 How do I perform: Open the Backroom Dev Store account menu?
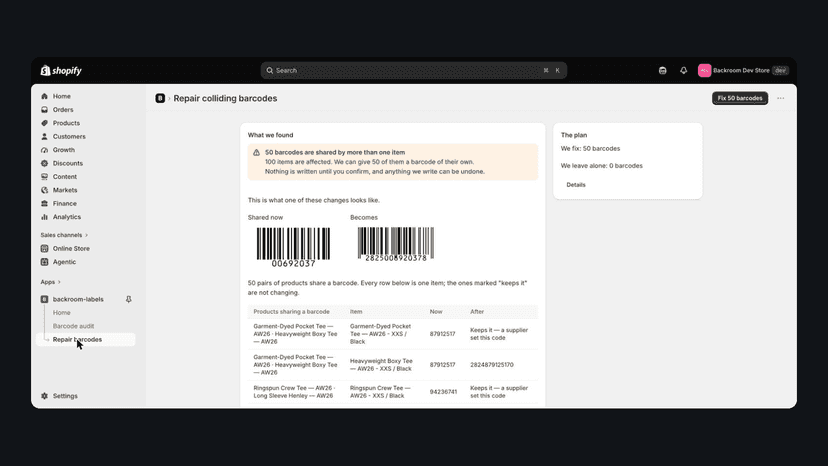coord(743,70)
